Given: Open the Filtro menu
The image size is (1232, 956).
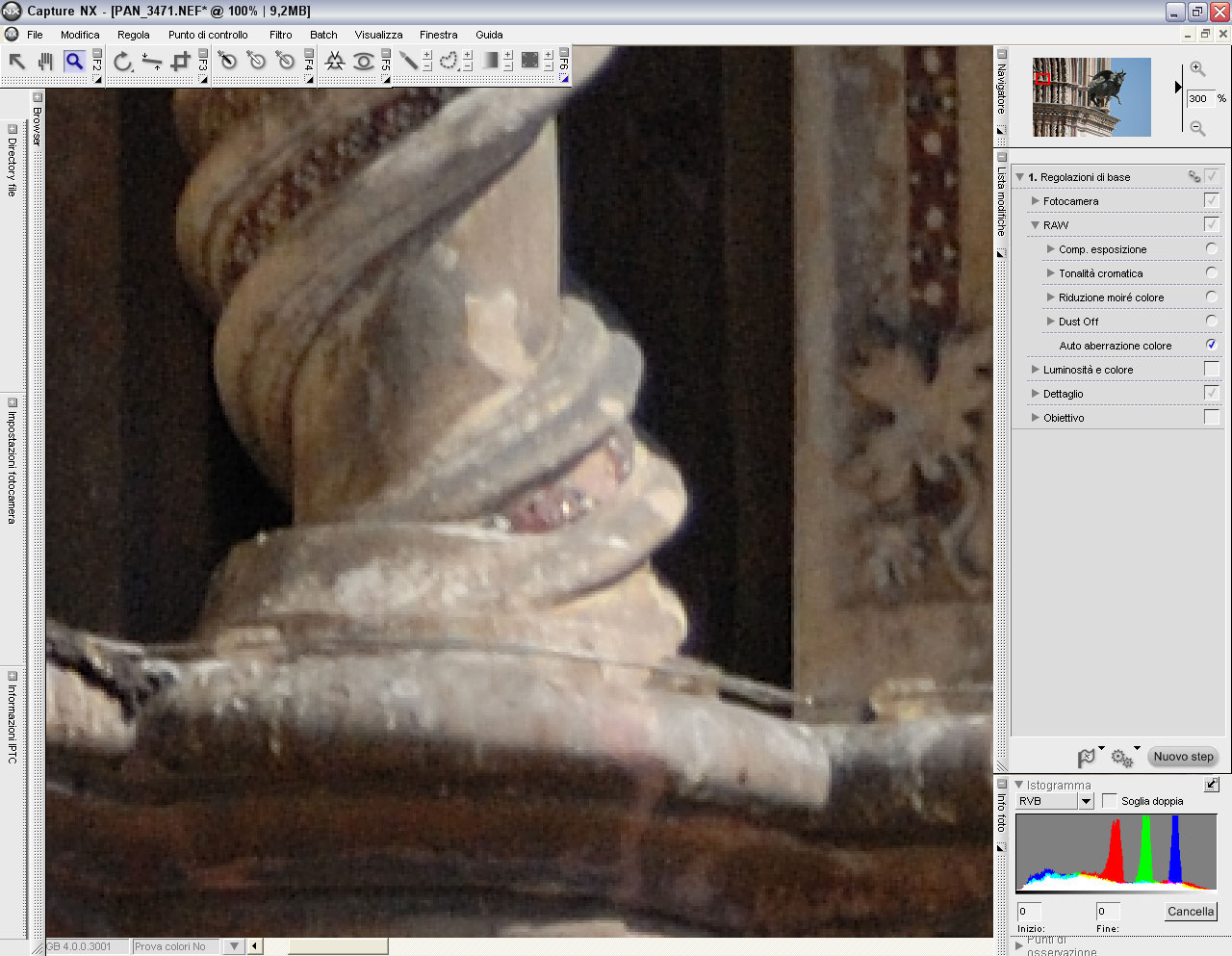Looking at the screenshot, I should pyautogui.click(x=280, y=35).
